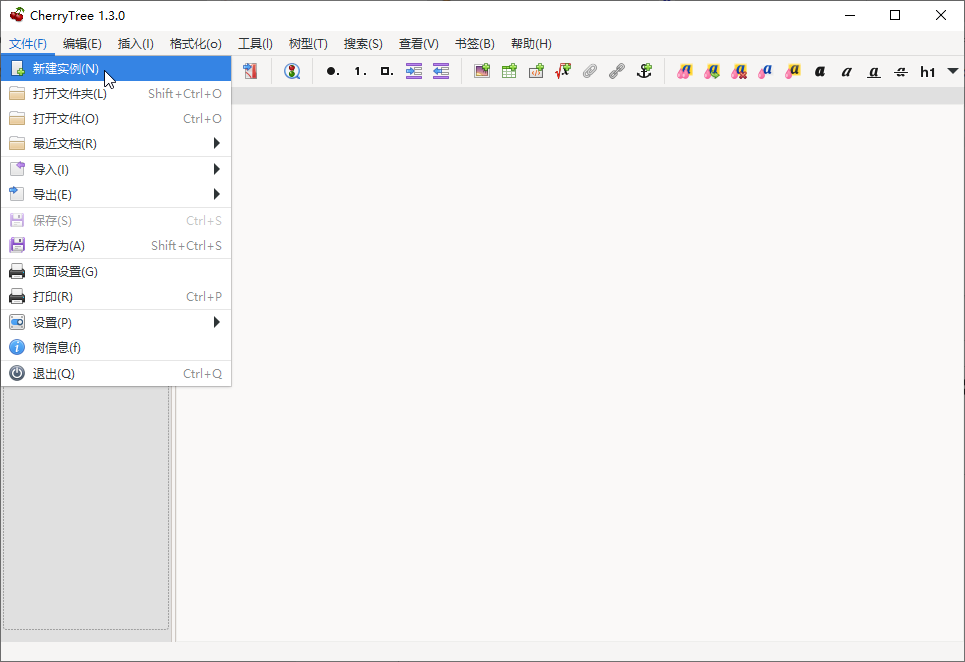Insert a codebox via toolbar icon
965x662 pixels.
536,71
